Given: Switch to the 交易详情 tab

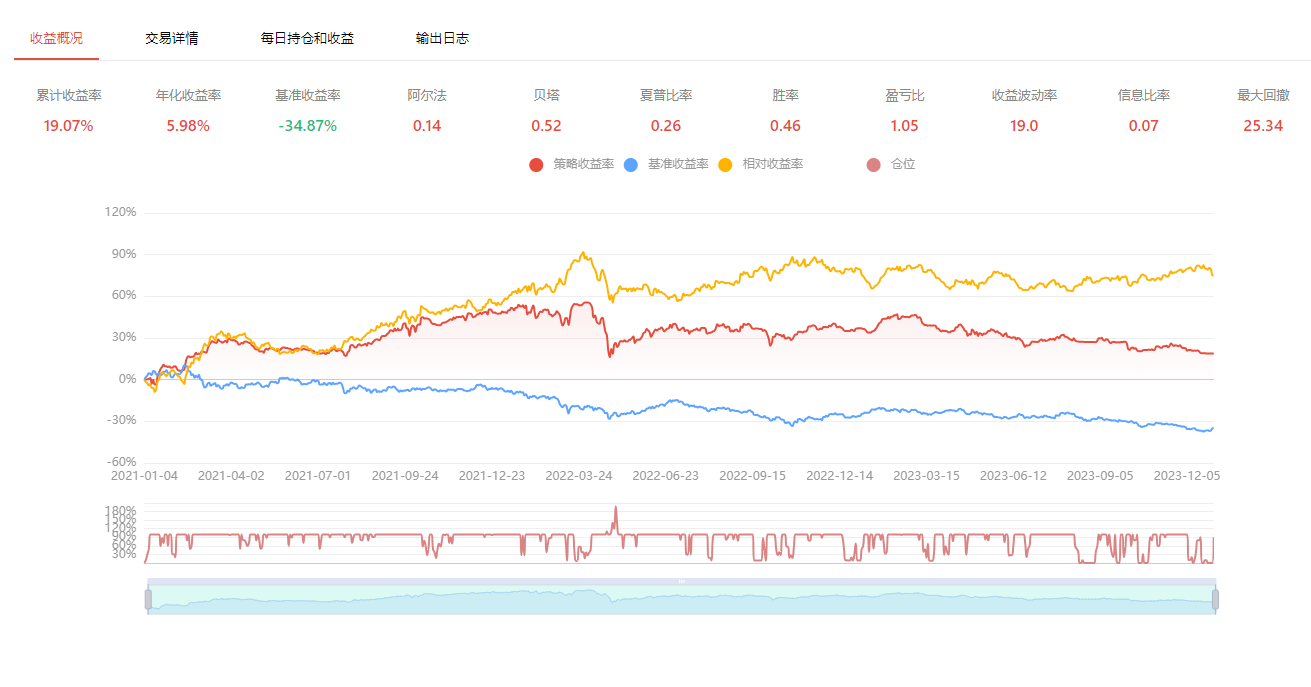Looking at the screenshot, I should 171,38.
